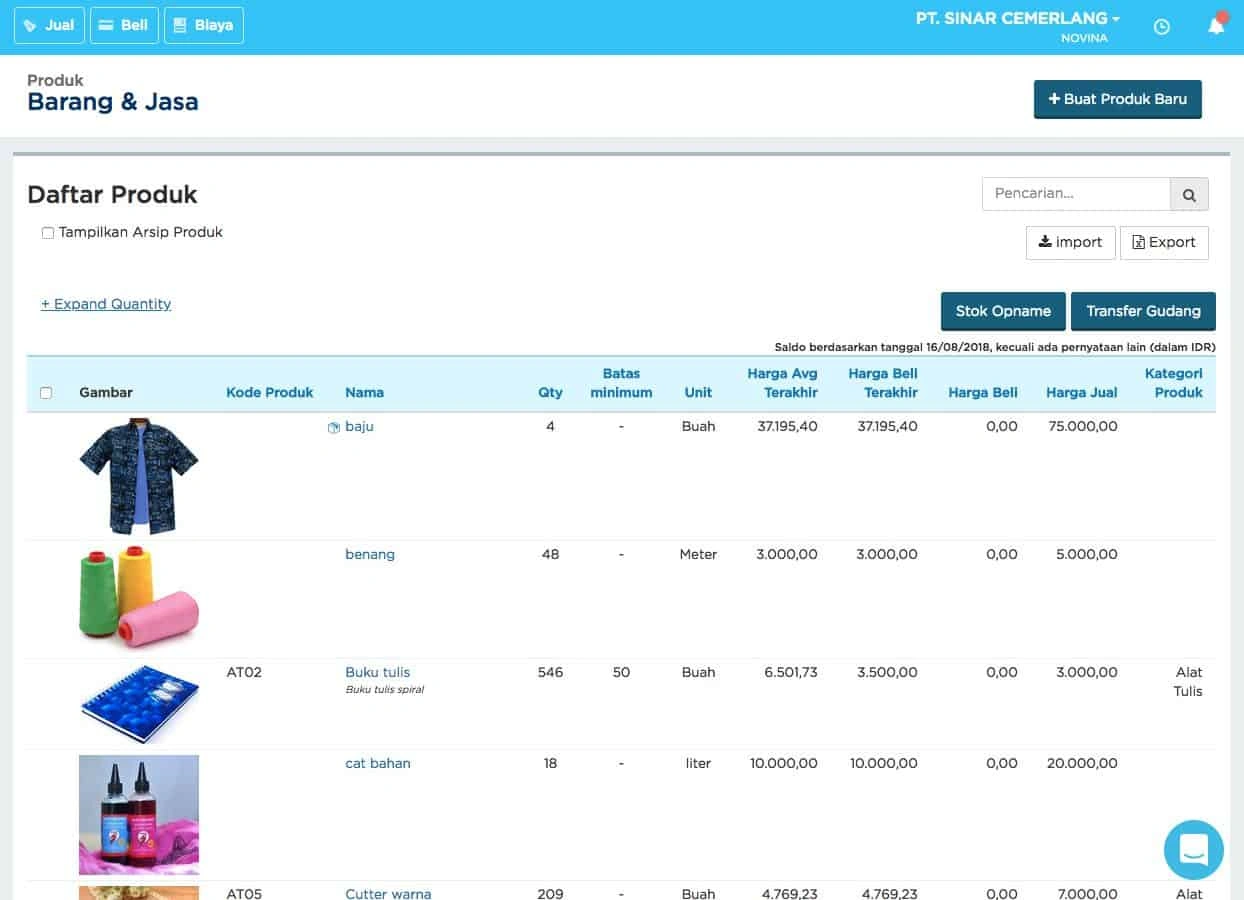Screen dimensions: 1244x900
Task: Open notifications via the bell icon
Action: (1216, 25)
